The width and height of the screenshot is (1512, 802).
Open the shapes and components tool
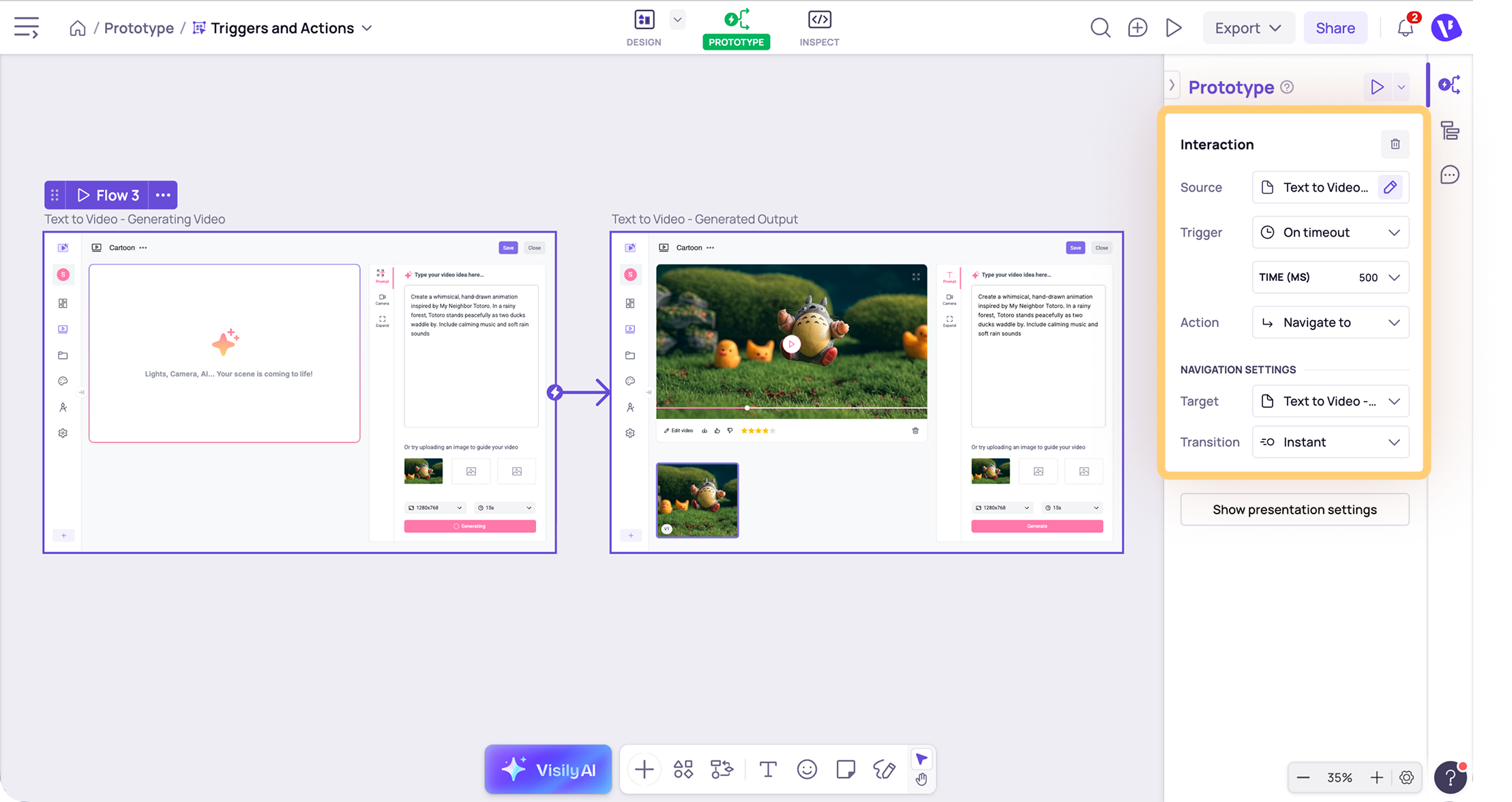[683, 769]
